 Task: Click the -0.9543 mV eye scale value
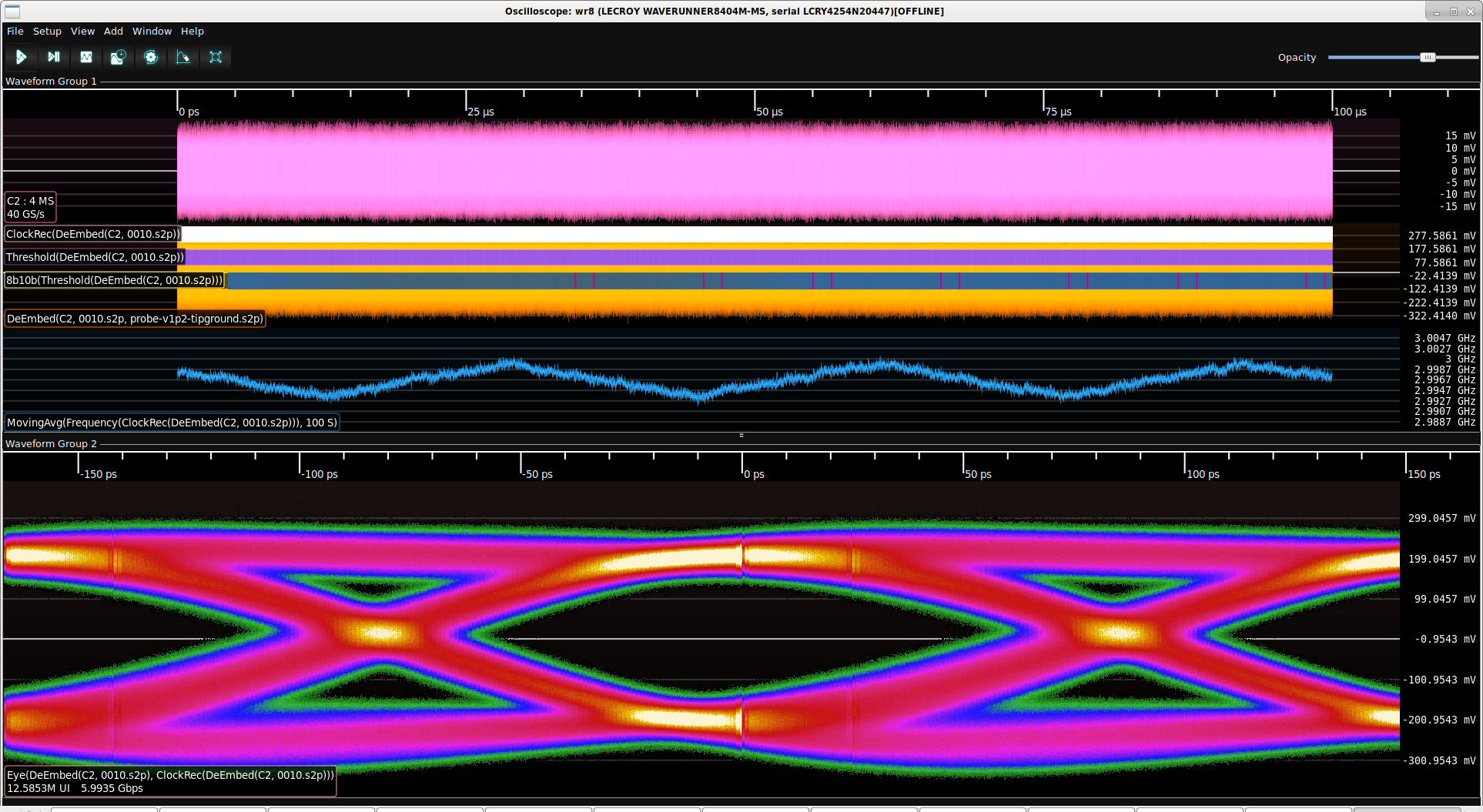[x=1445, y=639]
